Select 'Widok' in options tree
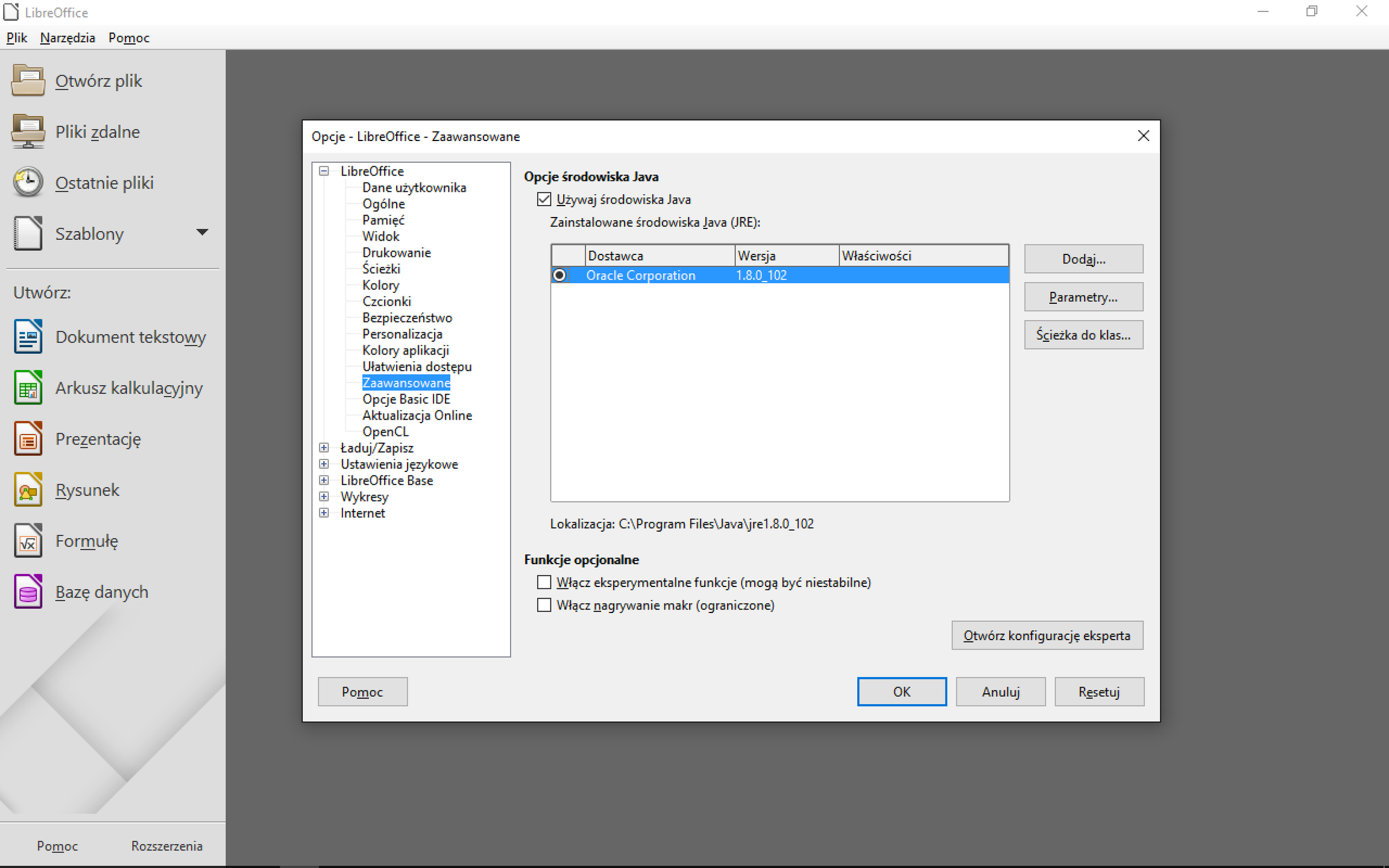The height and width of the screenshot is (868, 1389). (x=381, y=236)
